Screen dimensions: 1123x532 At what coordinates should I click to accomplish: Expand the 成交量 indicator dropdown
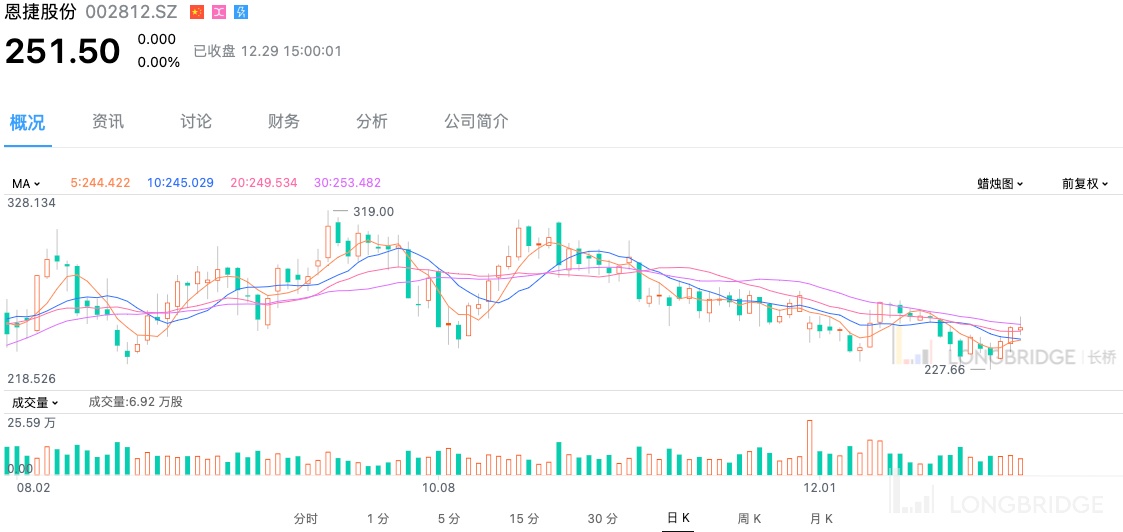34,402
